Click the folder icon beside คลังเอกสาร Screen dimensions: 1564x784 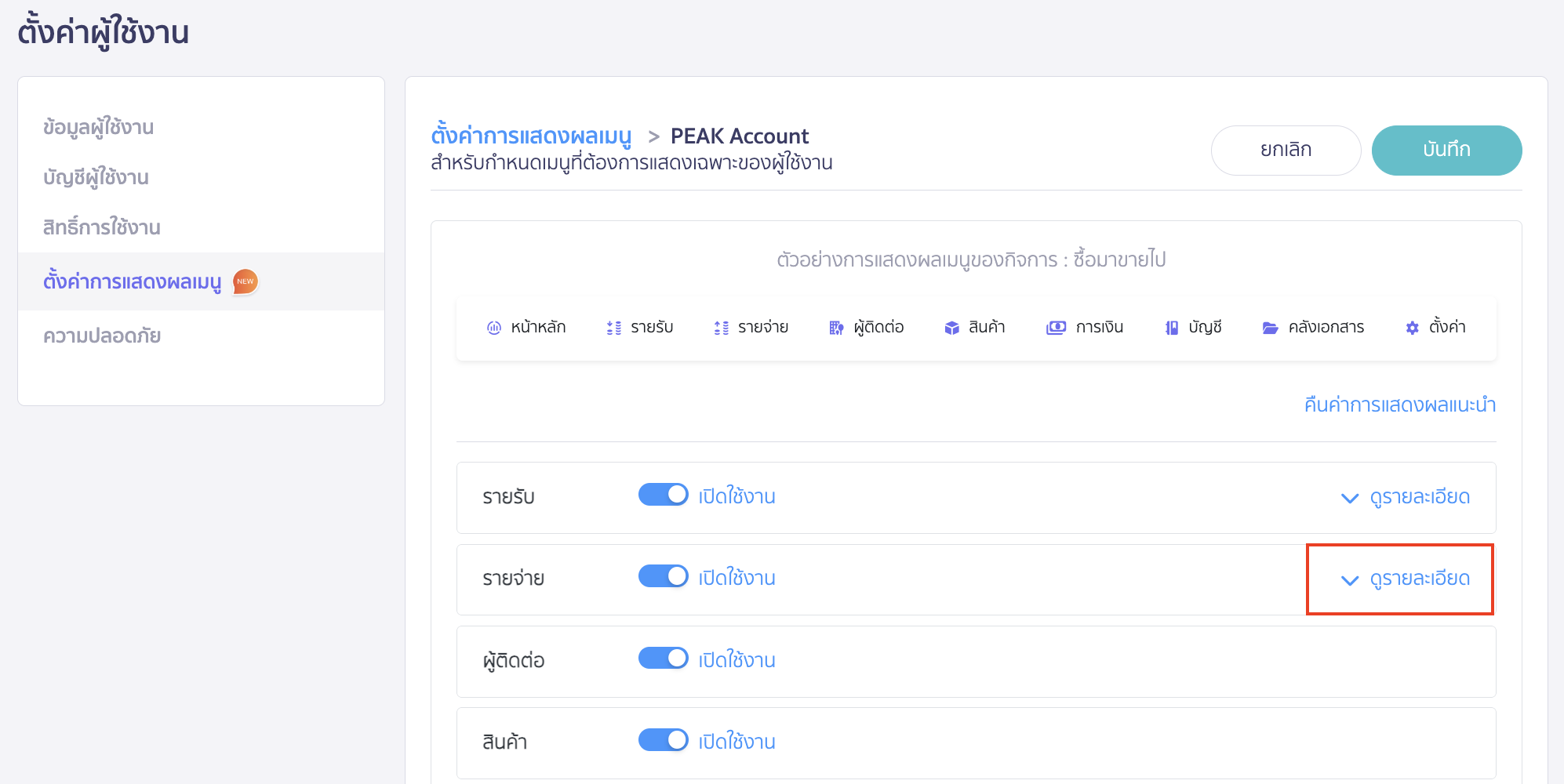[x=1270, y=328]
